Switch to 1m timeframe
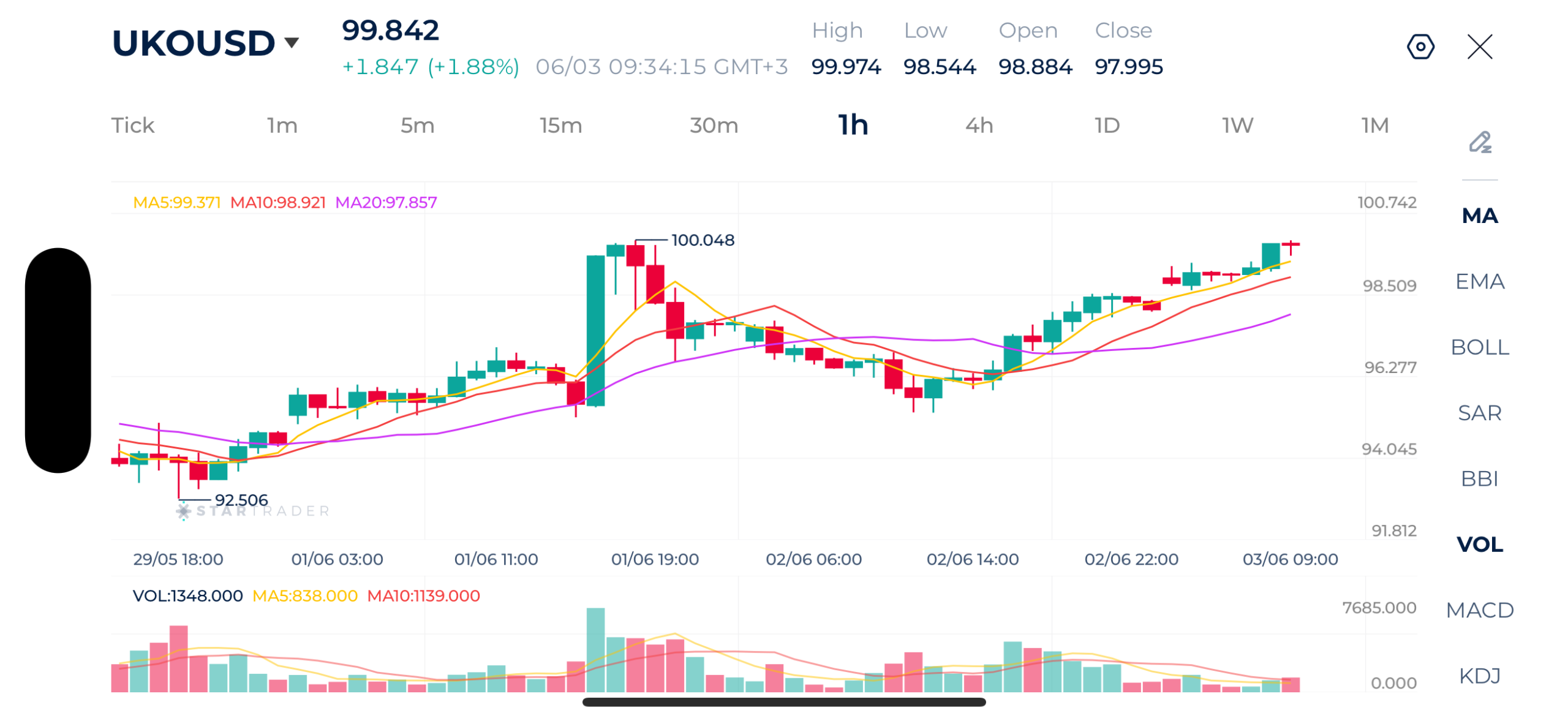 [282, 125]
